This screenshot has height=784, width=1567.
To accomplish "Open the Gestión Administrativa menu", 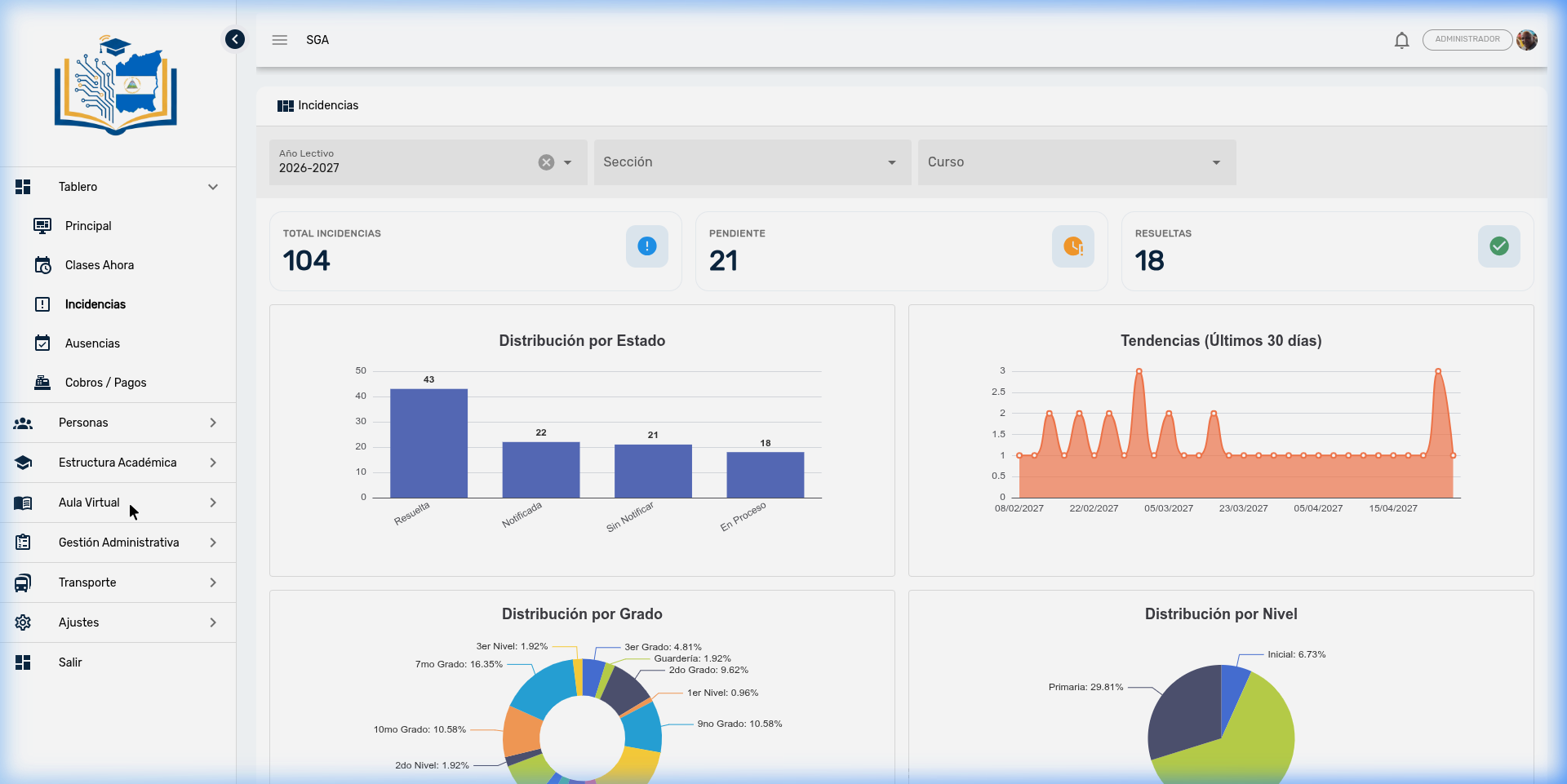I will click(118, 543).
